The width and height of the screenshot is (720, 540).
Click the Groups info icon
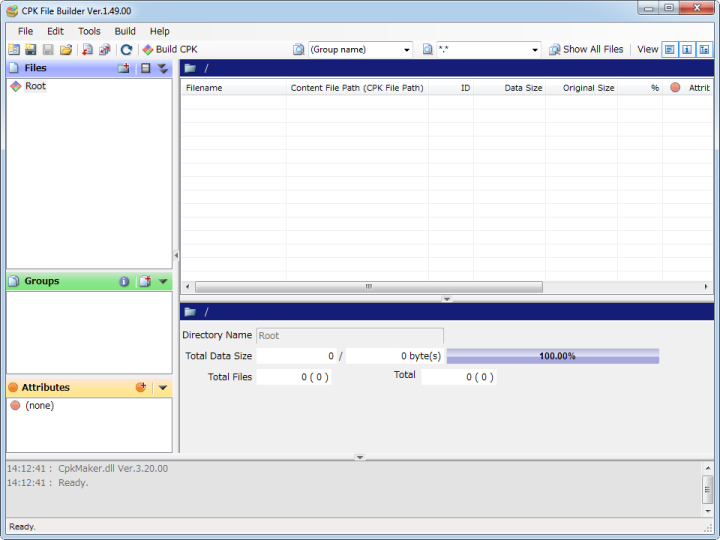(x=124, y=281)
